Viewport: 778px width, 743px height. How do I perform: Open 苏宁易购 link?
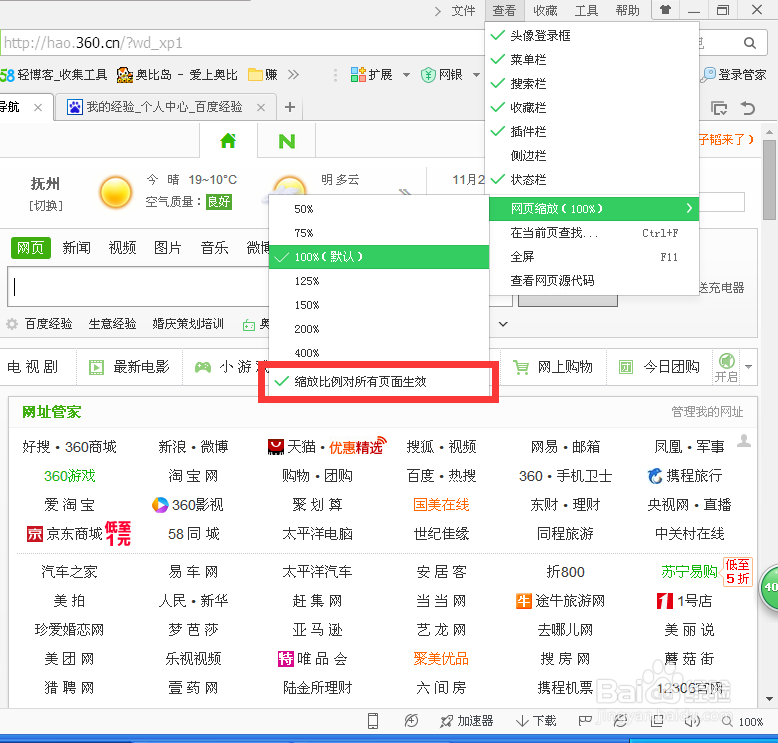689,572
